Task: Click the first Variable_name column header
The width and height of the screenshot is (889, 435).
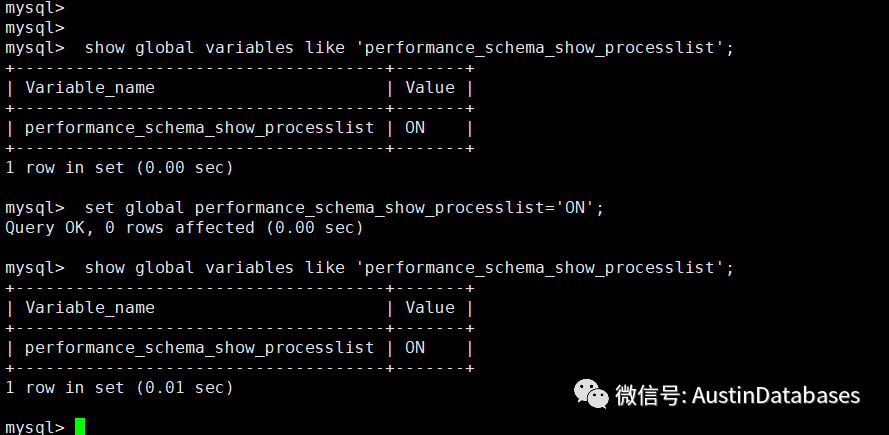Action: [90, 88]
